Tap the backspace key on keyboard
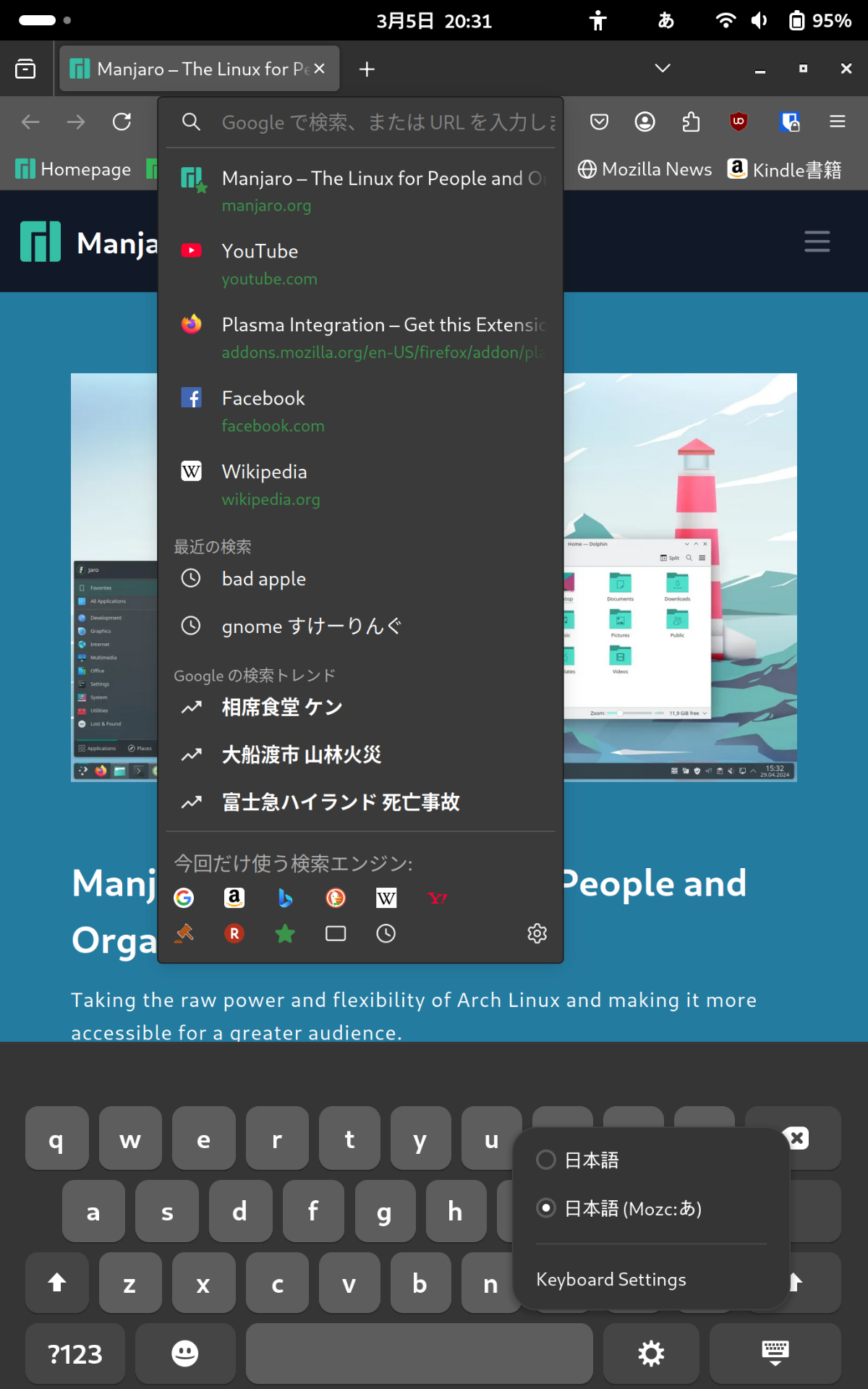The image size is (868, 1389). pyautogui.click(x=796, y=1138)
